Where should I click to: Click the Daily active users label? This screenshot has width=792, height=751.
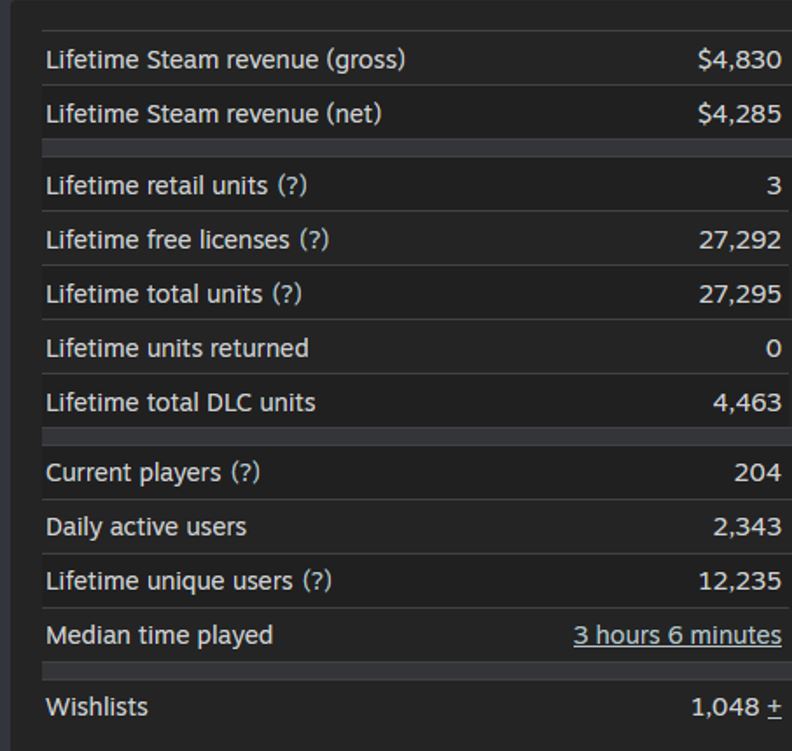coord(146,527)
